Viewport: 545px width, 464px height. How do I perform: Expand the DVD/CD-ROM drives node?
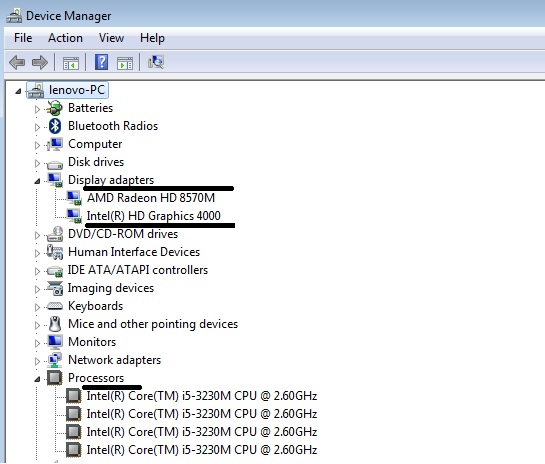[x=37, y=235]
